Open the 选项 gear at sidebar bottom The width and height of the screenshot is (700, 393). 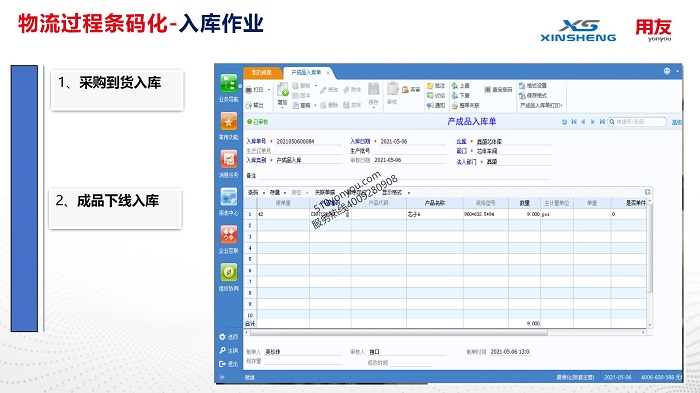(x=222, y=337)
